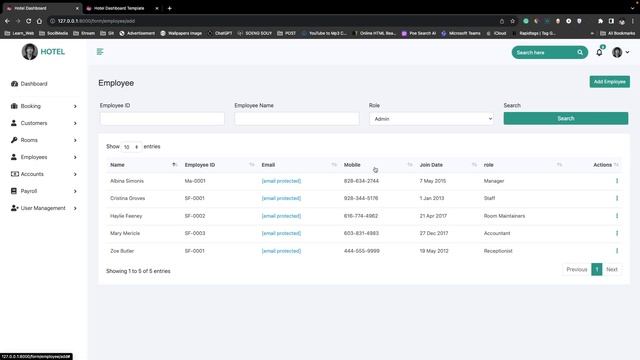Open the ChatGPT bookmark

[x=220, y=33]
